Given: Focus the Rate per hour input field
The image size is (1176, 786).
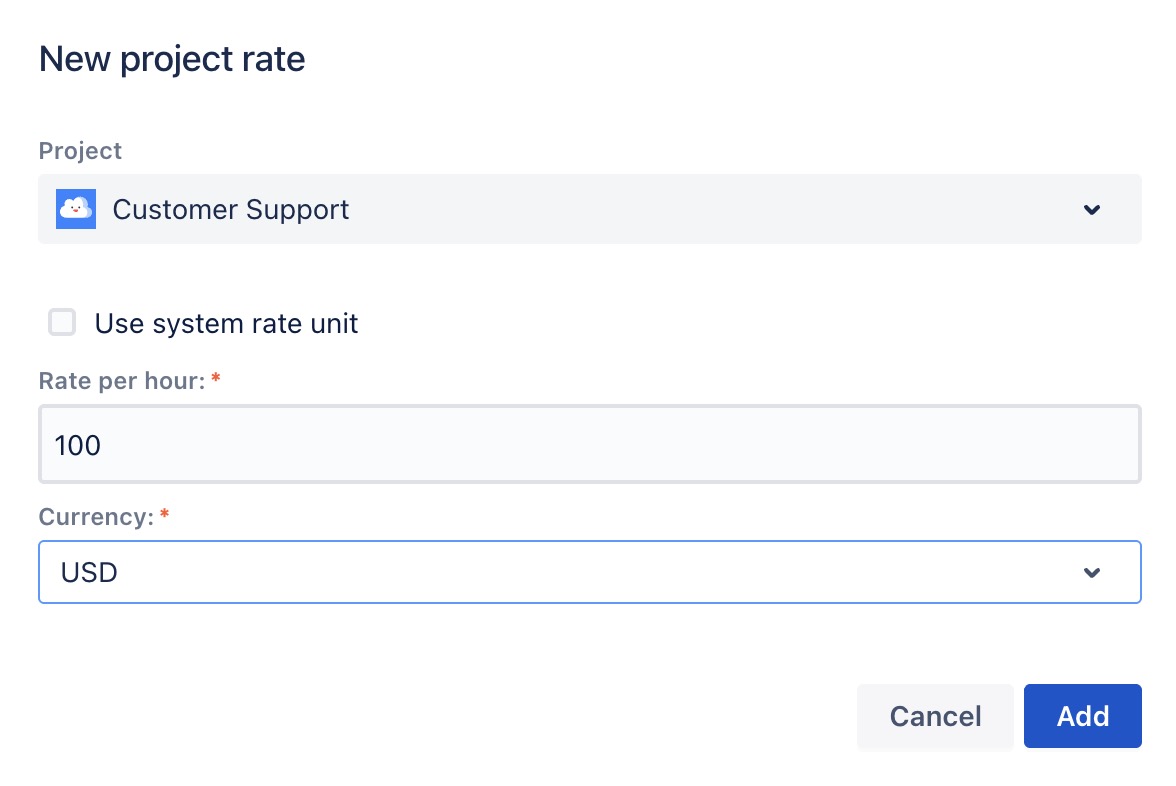Looking at the screenshot, I should pos(589,445).
